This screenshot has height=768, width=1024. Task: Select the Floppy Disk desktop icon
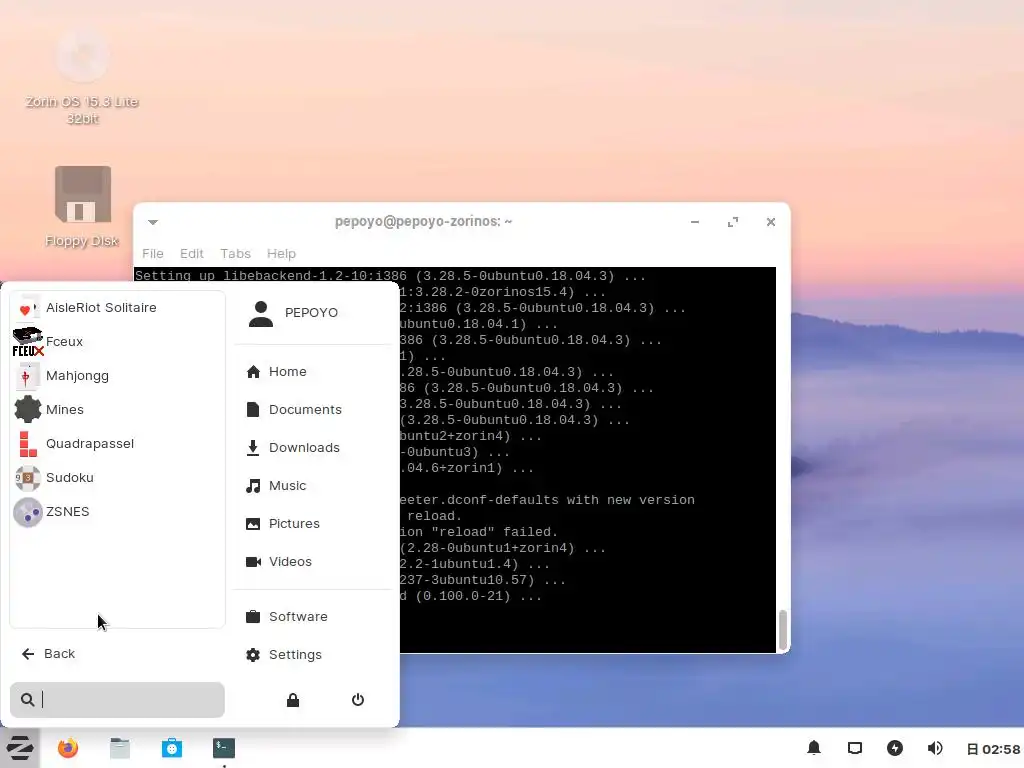[82, 207]
